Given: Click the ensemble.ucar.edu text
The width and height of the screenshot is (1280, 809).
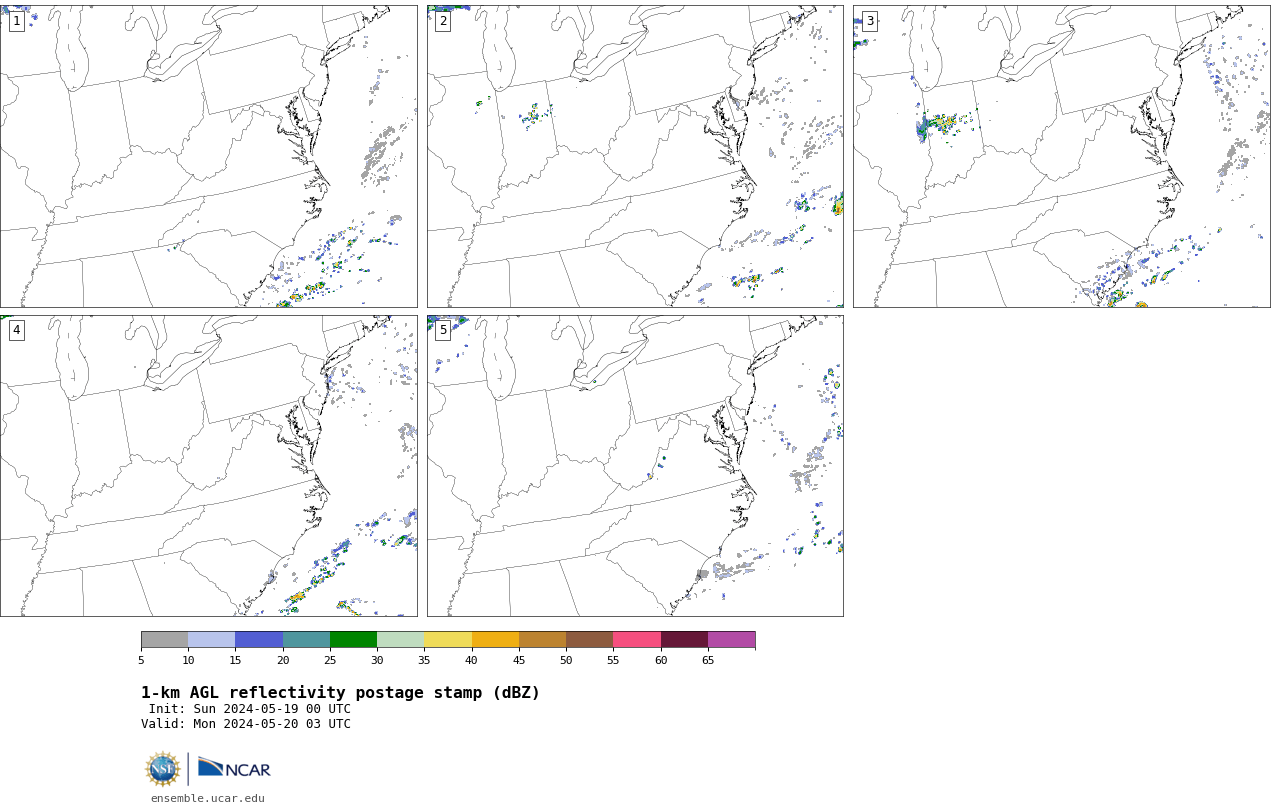Looking at the screenshot, I should (x=208, y=798).
